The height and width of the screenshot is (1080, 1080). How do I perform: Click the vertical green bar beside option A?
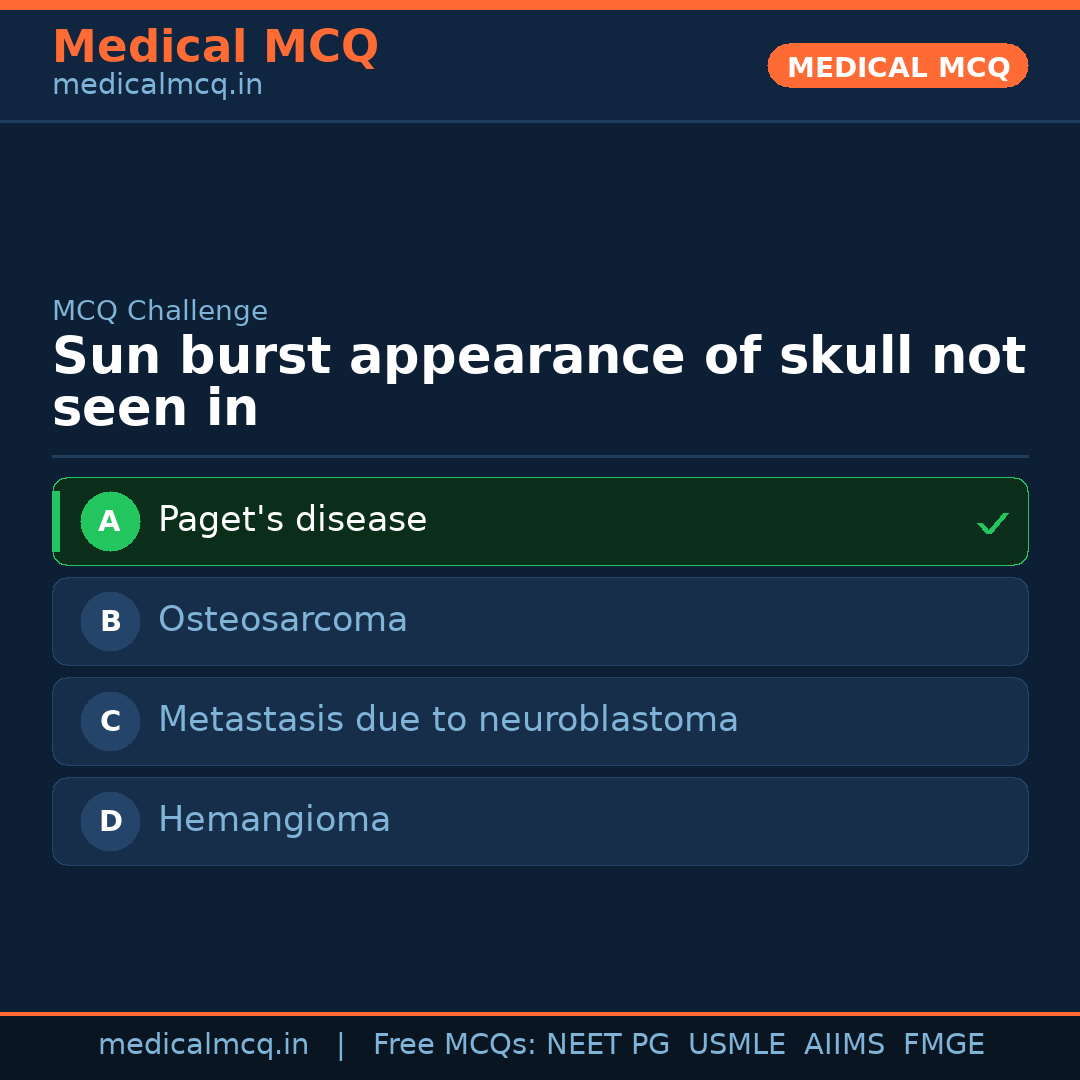click(56, 521)
